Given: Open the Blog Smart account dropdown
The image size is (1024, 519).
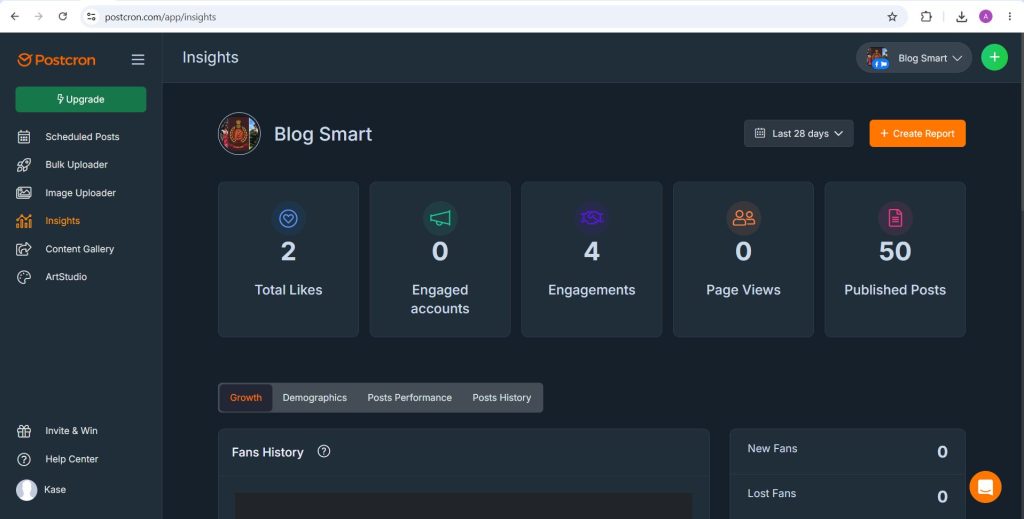Looking at the screenshot, I should [914, 57].
